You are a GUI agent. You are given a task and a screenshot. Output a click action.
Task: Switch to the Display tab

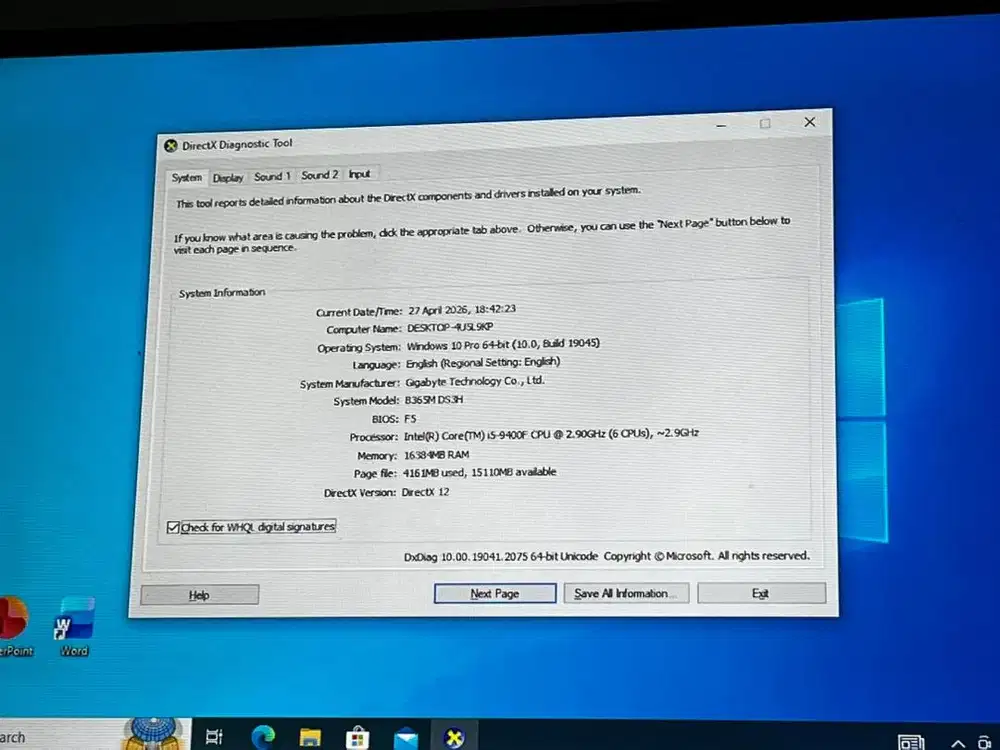pos(228,176)
